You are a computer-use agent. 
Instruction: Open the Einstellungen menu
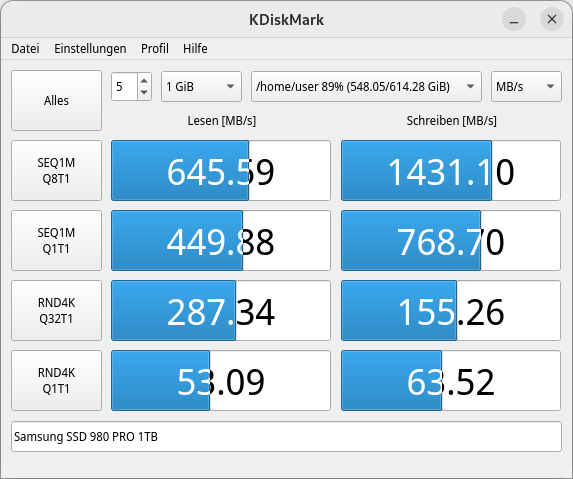coord(90,49)
